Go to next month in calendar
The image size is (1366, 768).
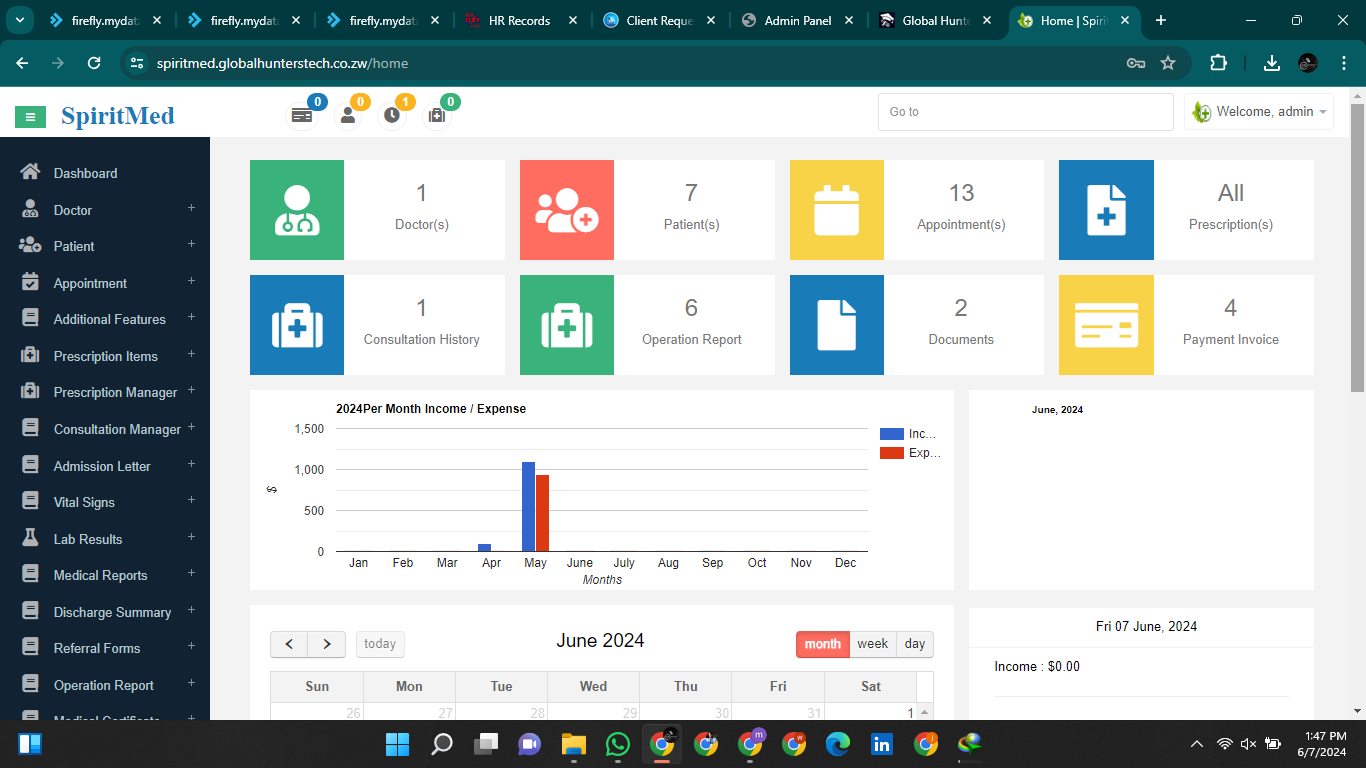coord(327,644)
